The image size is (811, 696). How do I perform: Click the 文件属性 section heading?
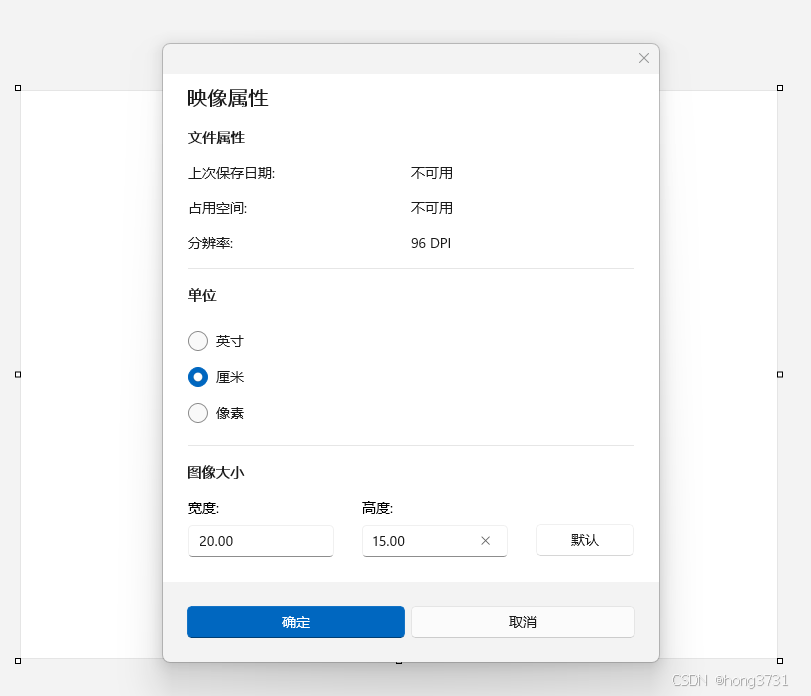coord(216,138)
